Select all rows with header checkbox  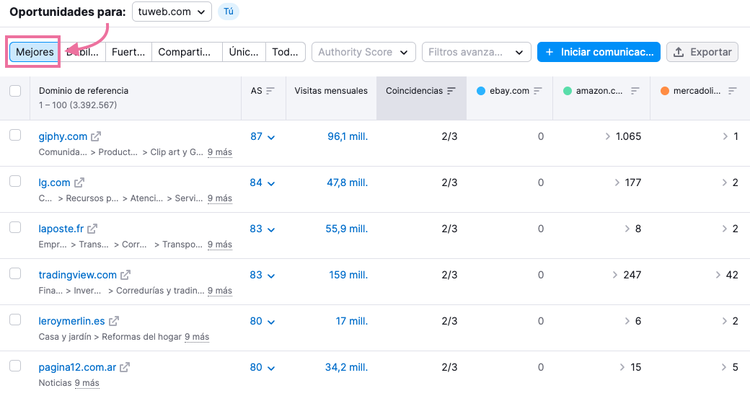click(x=15, y=91)
